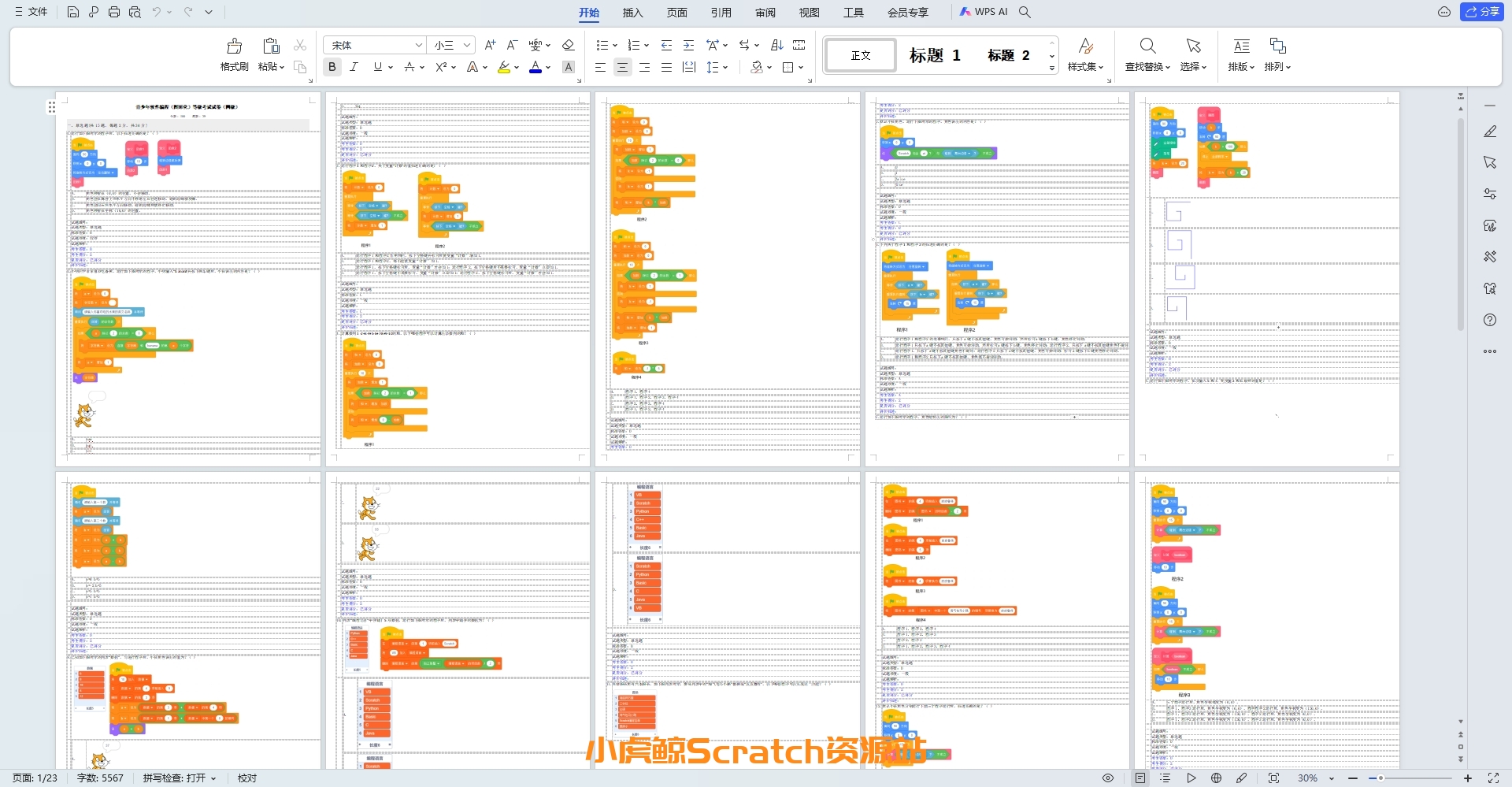
Task: Click the Format Painter (格式刷) icon
Action: tap(234, 46)
